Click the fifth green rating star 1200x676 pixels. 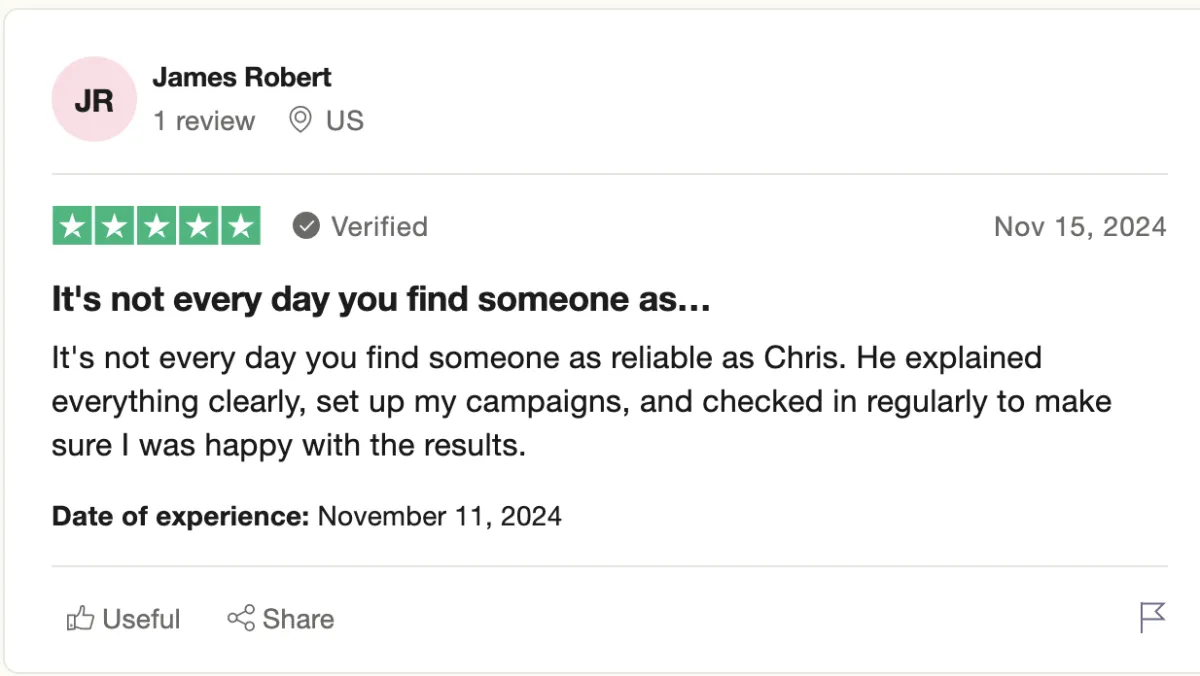(x=240, y=226)
